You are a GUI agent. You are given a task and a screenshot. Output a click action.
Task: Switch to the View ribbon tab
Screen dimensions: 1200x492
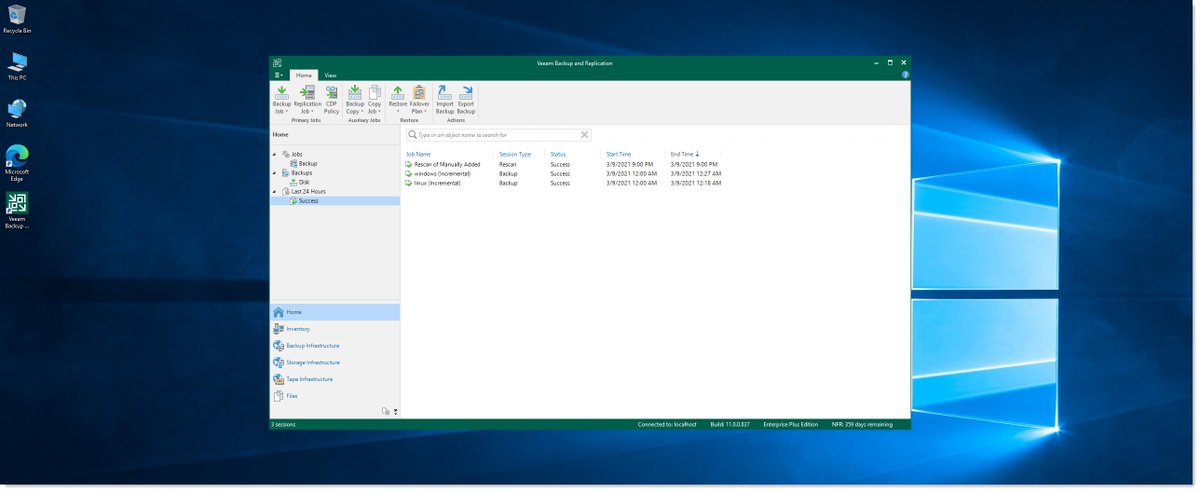coord(330,75)
